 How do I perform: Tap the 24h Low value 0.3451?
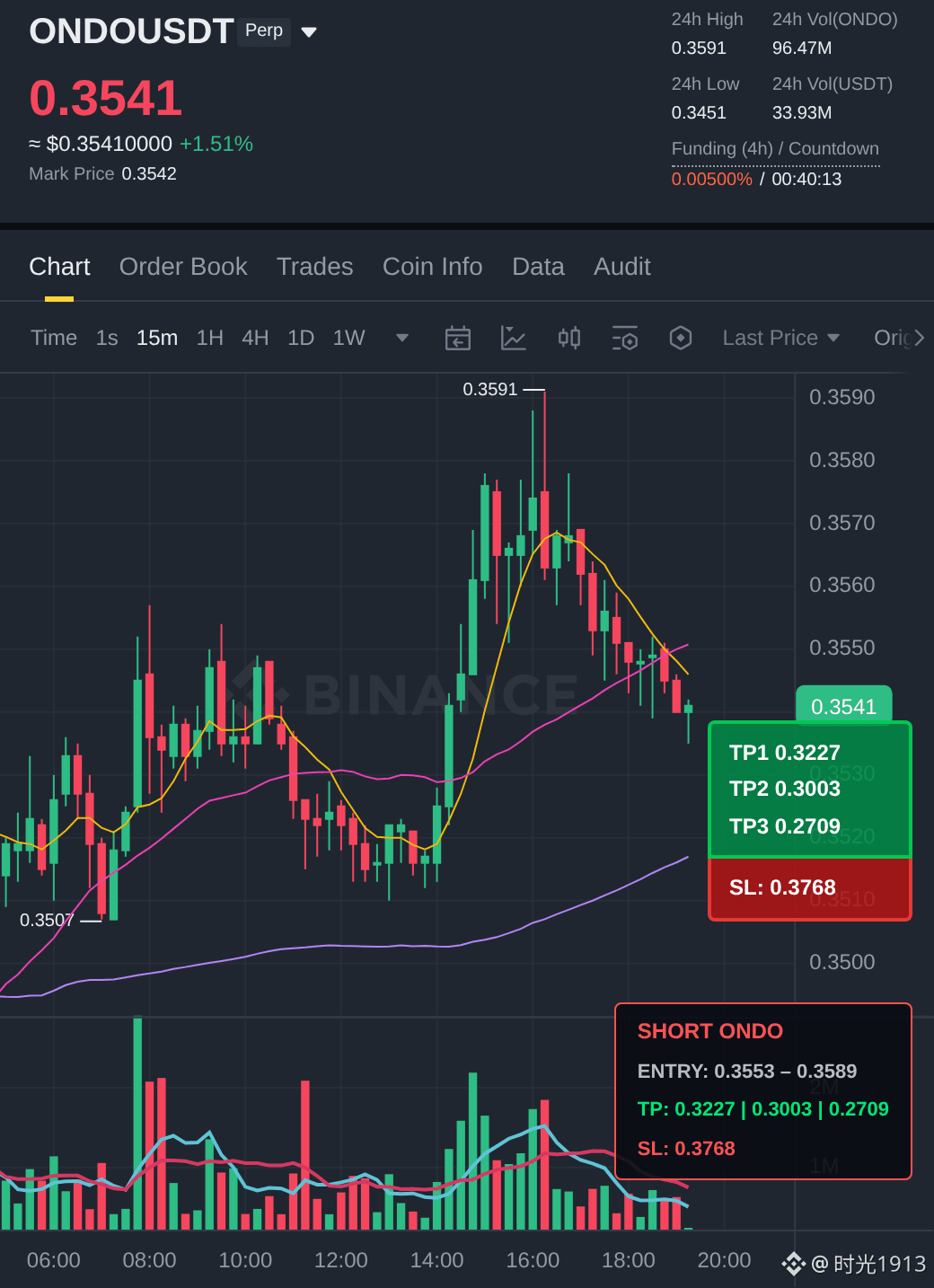[699, 112]
